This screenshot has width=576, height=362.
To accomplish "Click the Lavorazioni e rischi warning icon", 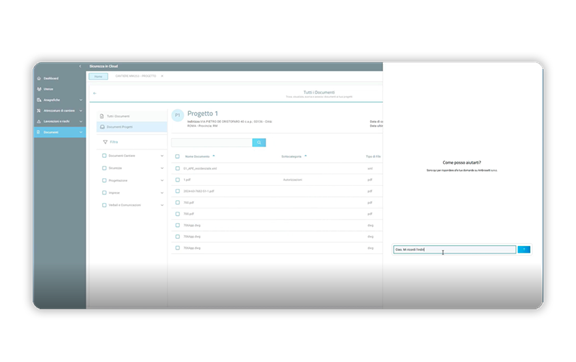I will pos(39,121).
